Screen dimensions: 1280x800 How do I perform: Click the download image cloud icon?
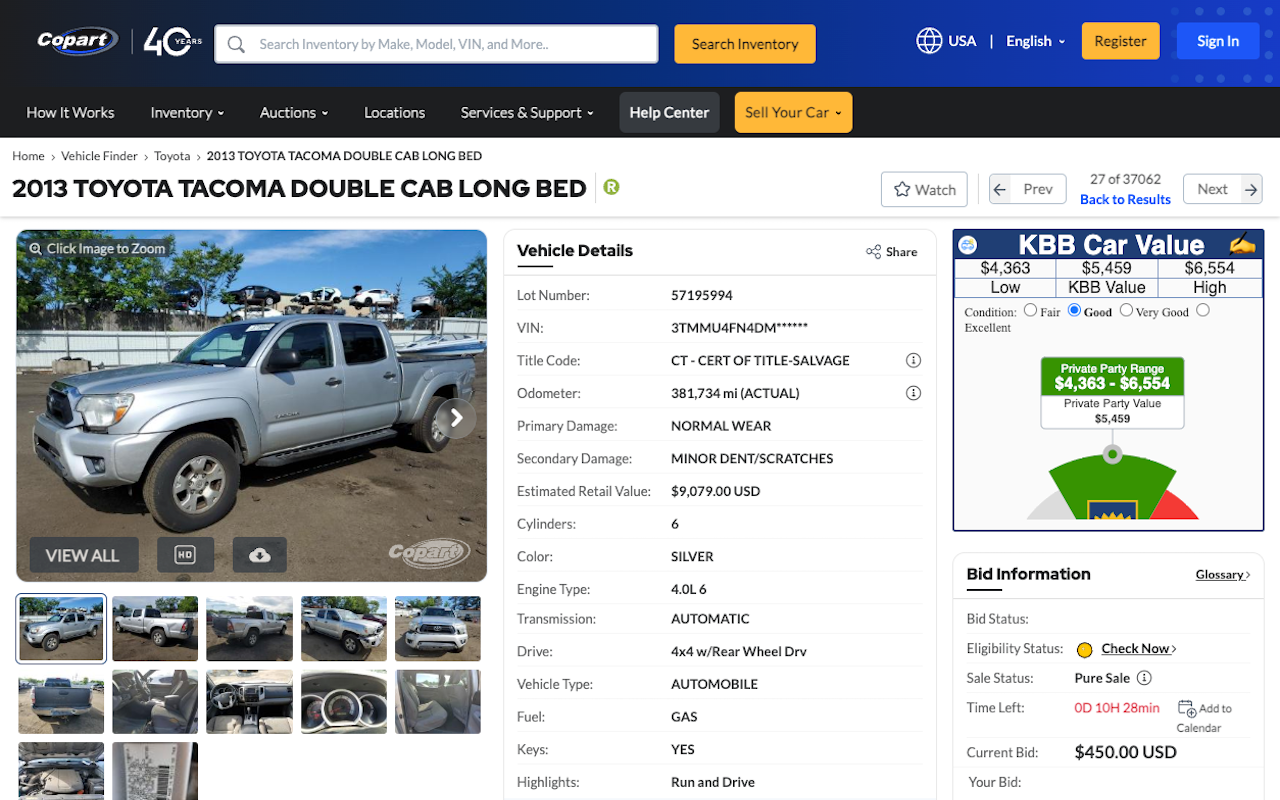click(260, 555)
